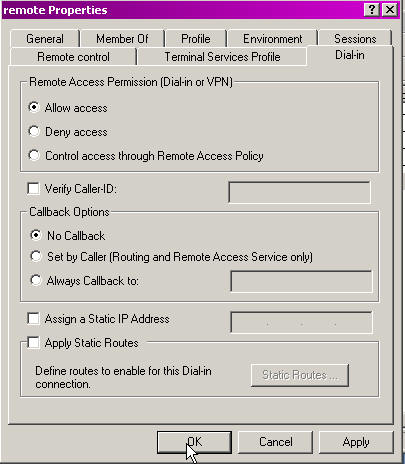Select the Deny access option

(34, 131)
